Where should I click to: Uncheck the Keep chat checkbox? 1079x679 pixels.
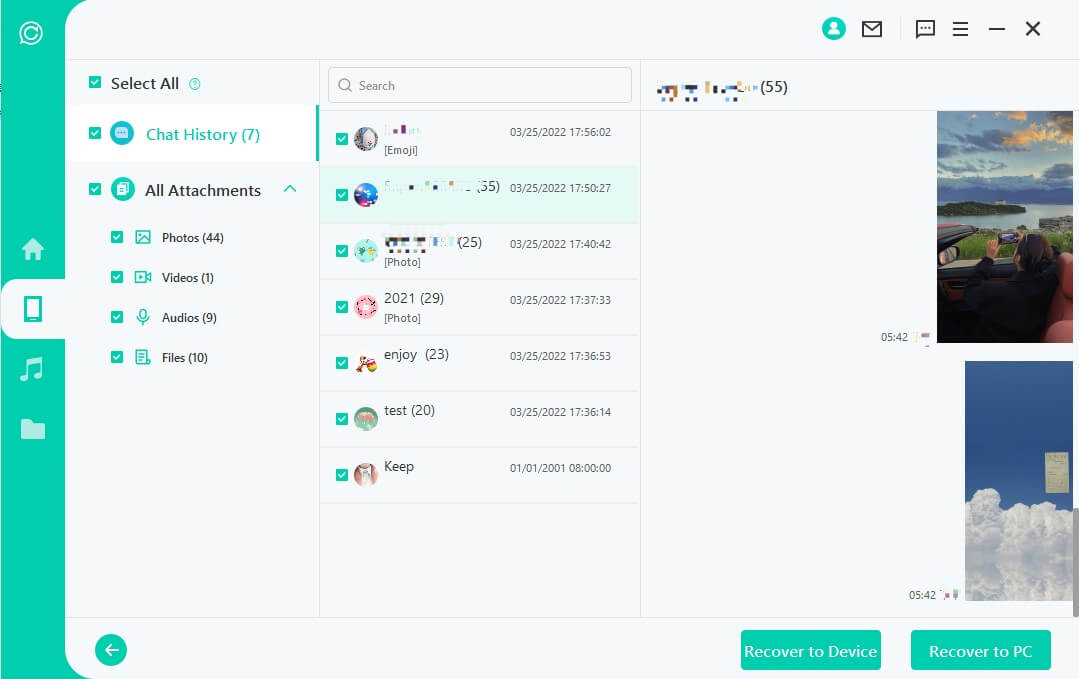pos(341,475)
